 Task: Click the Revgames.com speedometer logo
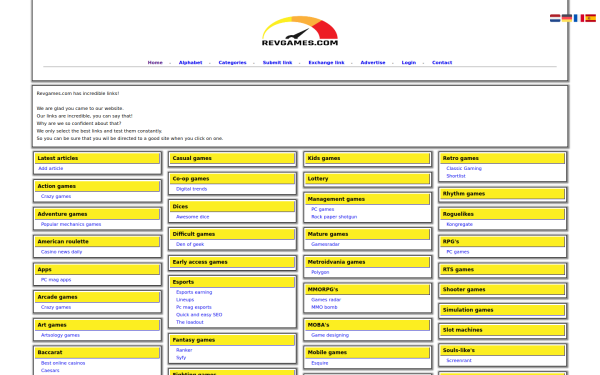pos(300,31)
